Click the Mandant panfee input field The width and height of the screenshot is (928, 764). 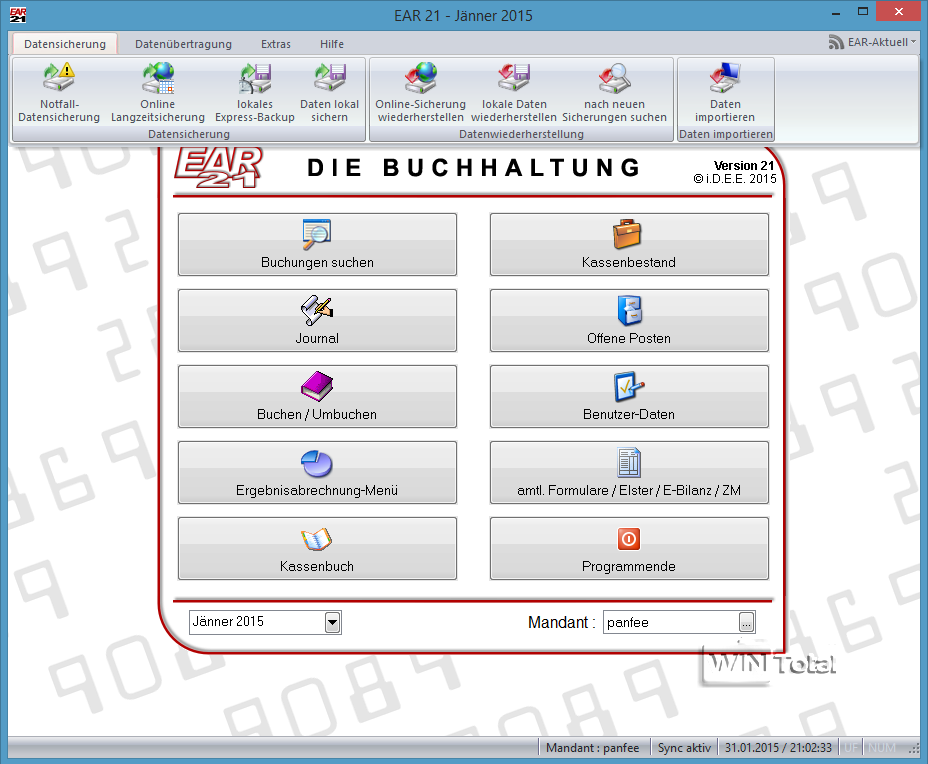pos(671,623)
